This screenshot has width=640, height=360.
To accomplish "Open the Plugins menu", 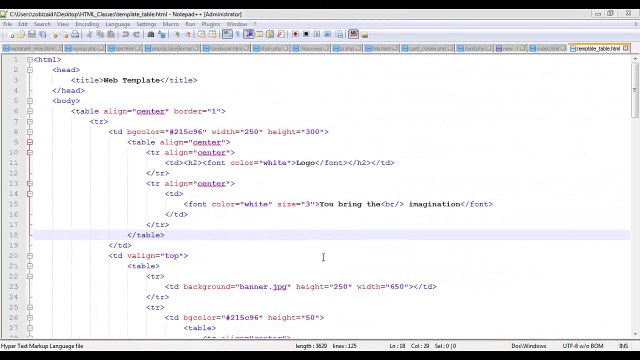I will click(x=211, y=24).
